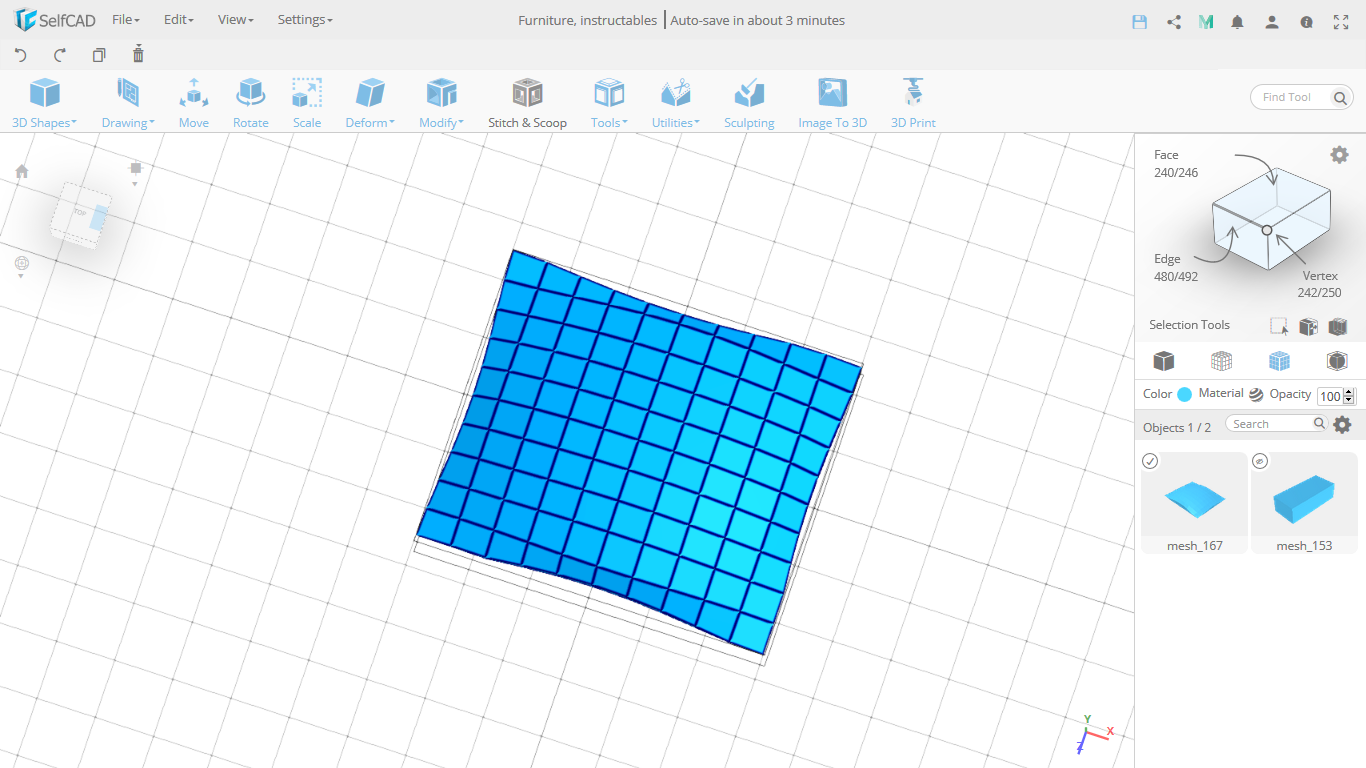Click the Copy objects icon
The height and width of the screenshot is (768, 1366).
(x=99, y=55)
